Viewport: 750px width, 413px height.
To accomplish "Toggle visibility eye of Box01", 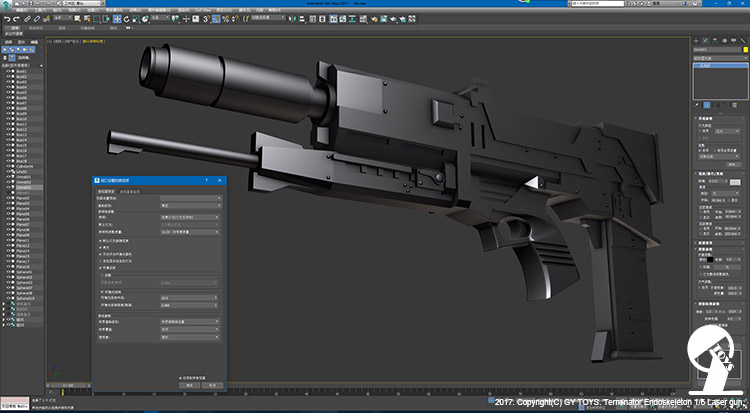I will point(8,71).
